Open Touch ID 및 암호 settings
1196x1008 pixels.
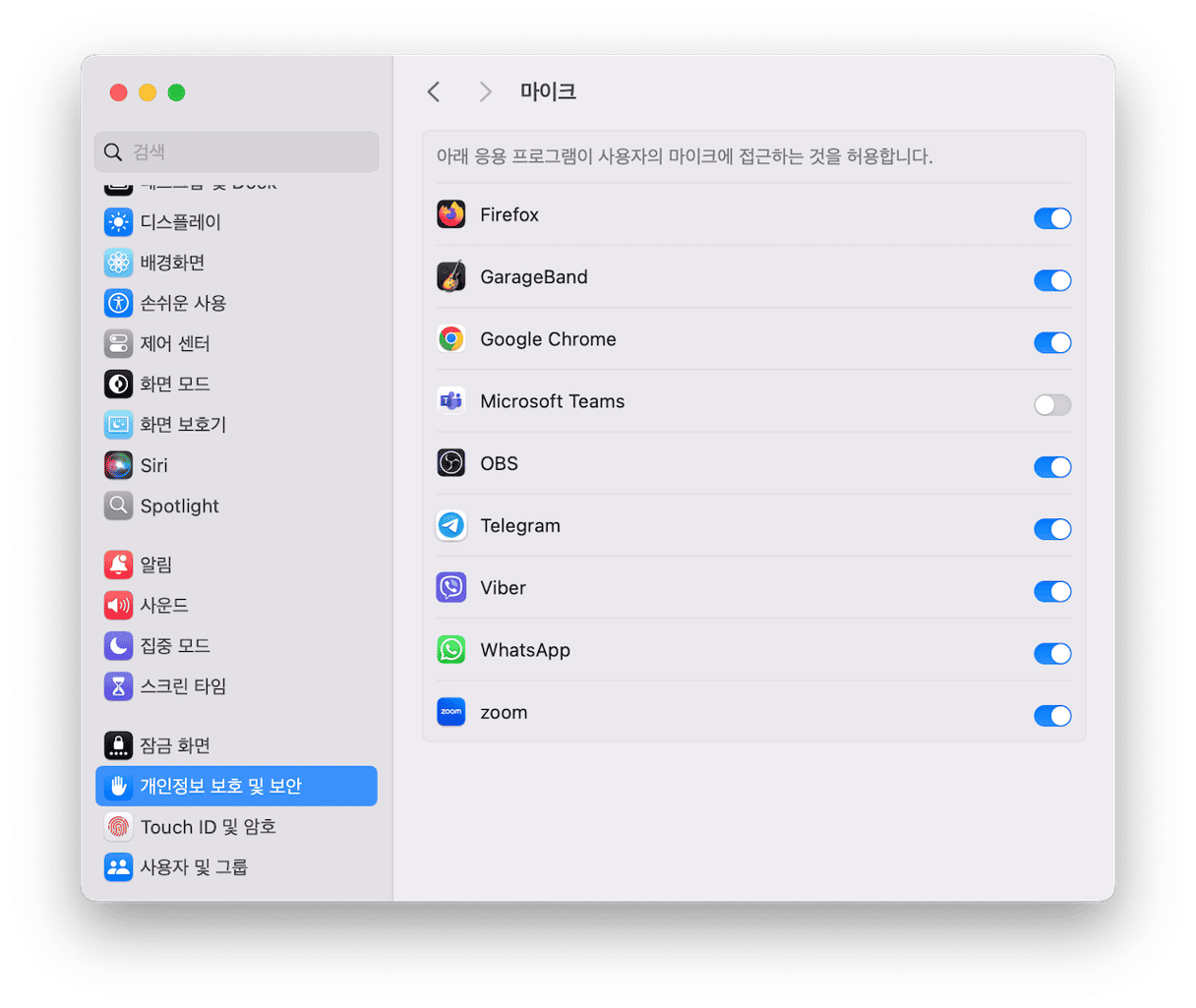coord(208,827)
